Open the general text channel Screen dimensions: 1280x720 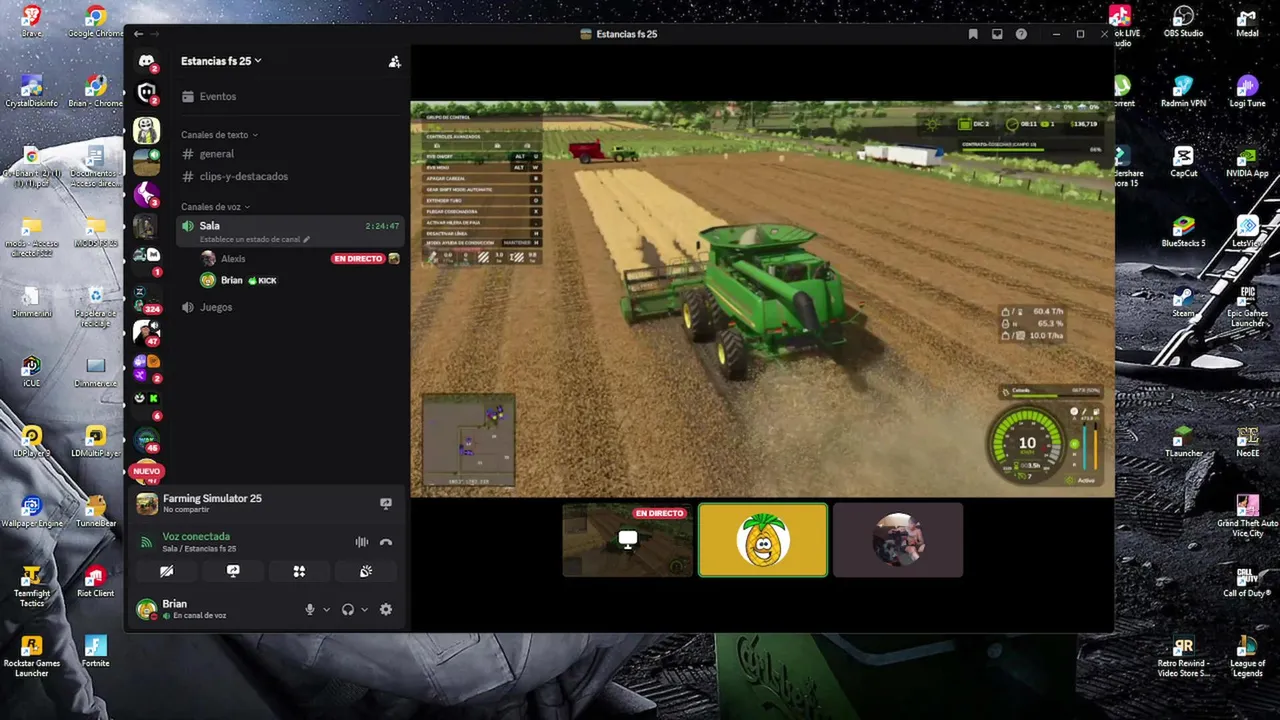click(x=291, y=154)
